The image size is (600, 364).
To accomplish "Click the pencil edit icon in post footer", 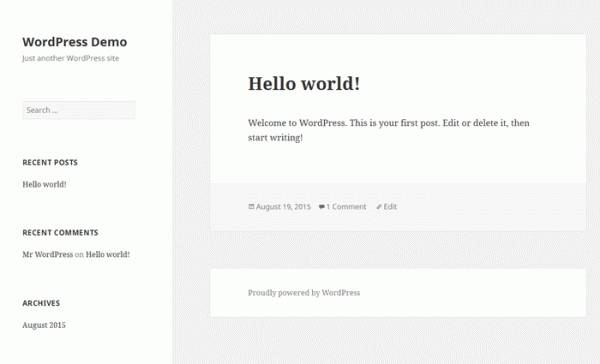I will point(379,207).
